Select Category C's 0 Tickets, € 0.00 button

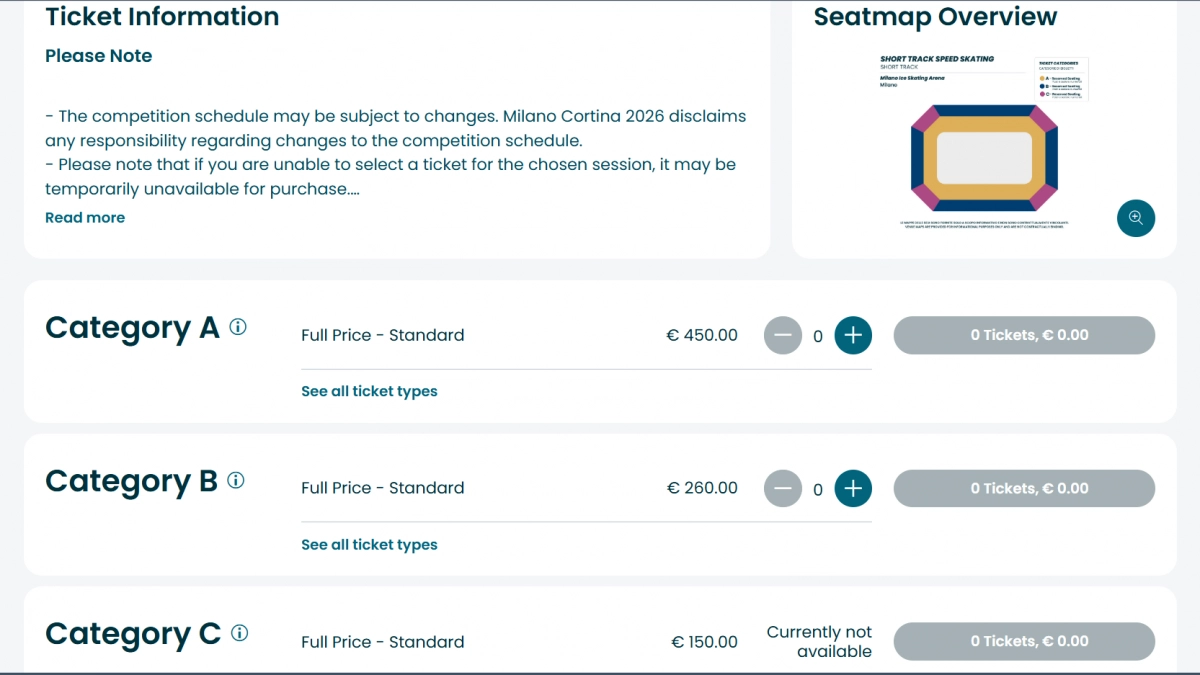(x=1023, y=642)
